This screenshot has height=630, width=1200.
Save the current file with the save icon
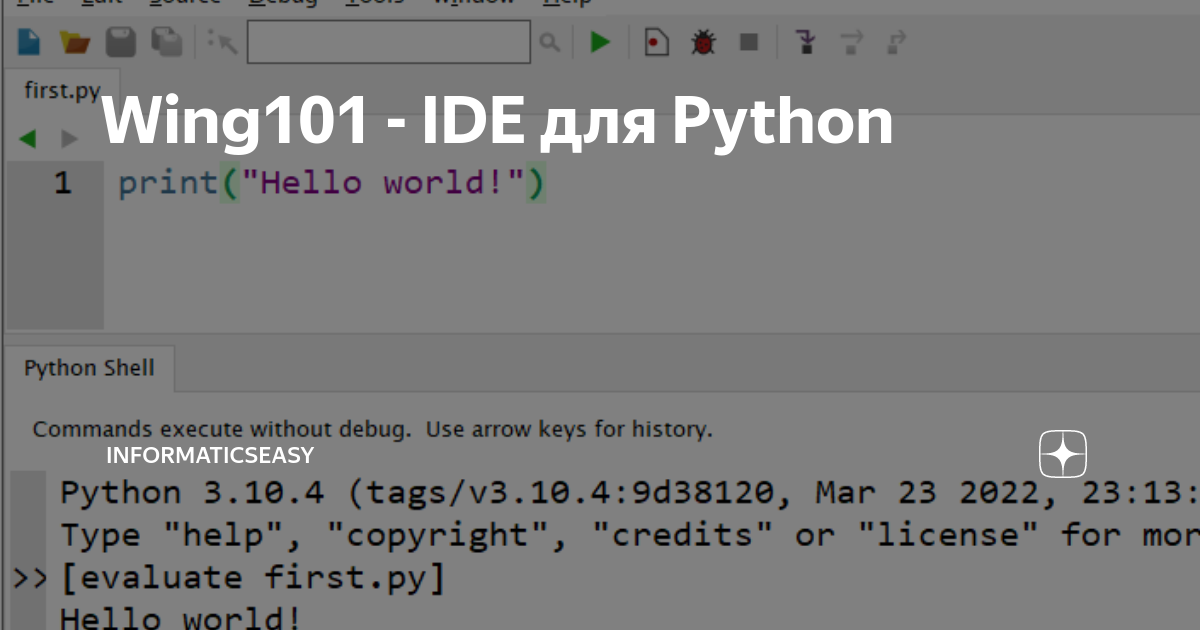click(120, 41)
